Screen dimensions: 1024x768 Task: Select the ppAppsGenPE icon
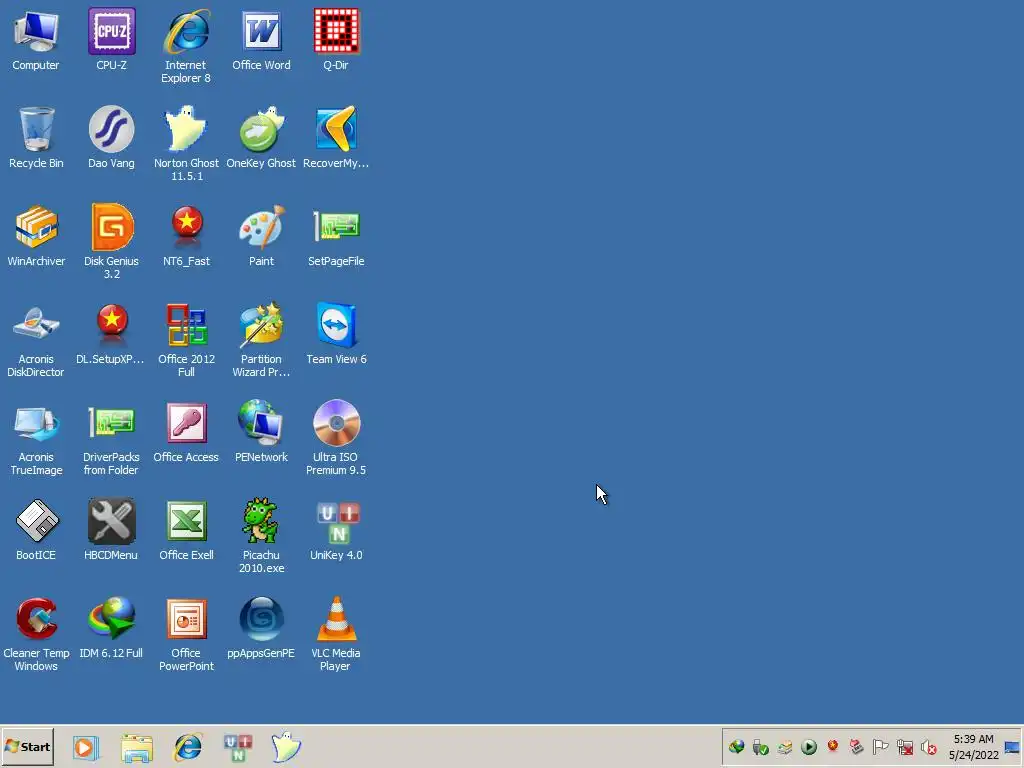click(261, 627)
